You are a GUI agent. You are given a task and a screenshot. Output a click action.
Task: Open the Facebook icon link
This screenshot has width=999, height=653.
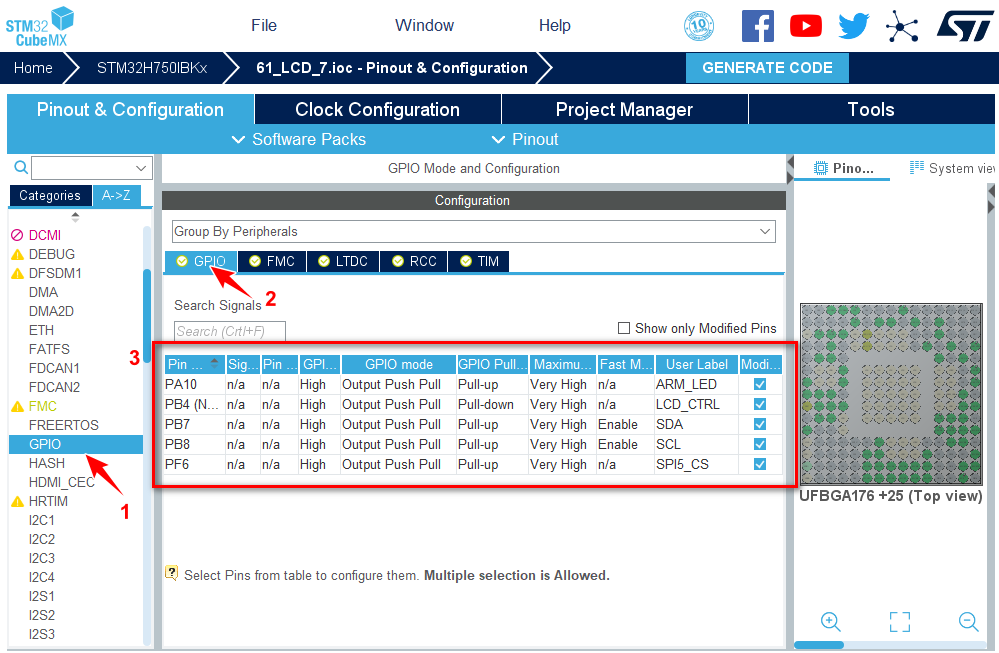(758, 26)
